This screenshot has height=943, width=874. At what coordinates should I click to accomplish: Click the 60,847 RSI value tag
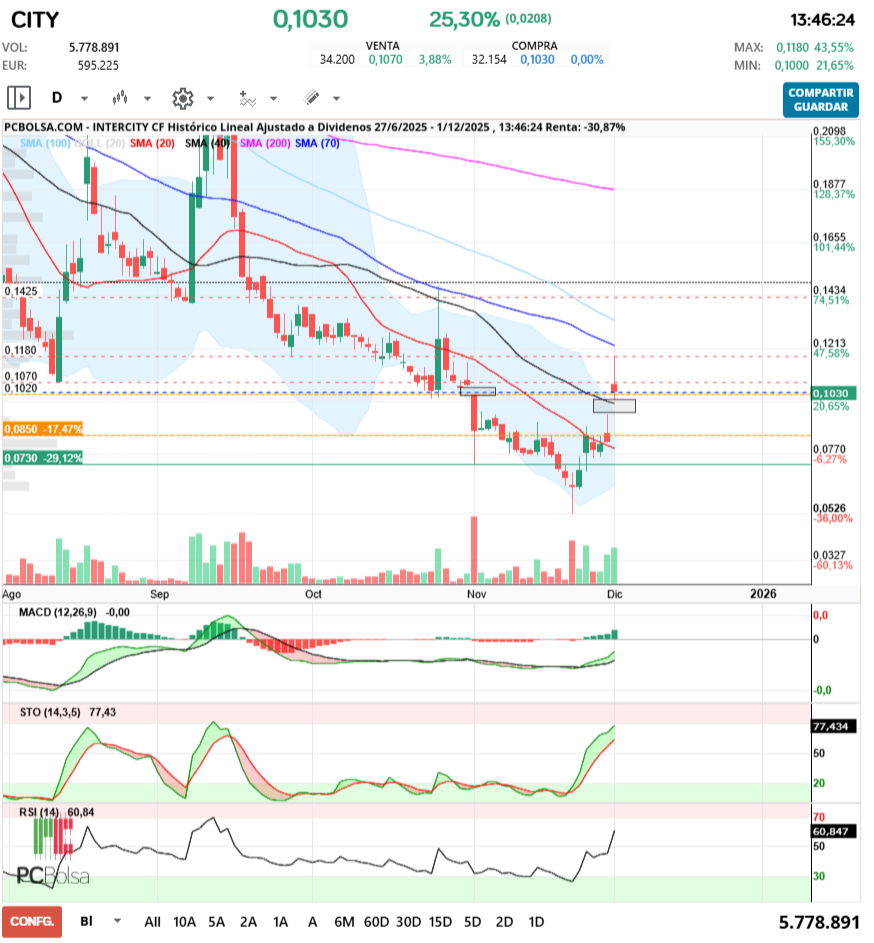833,832
